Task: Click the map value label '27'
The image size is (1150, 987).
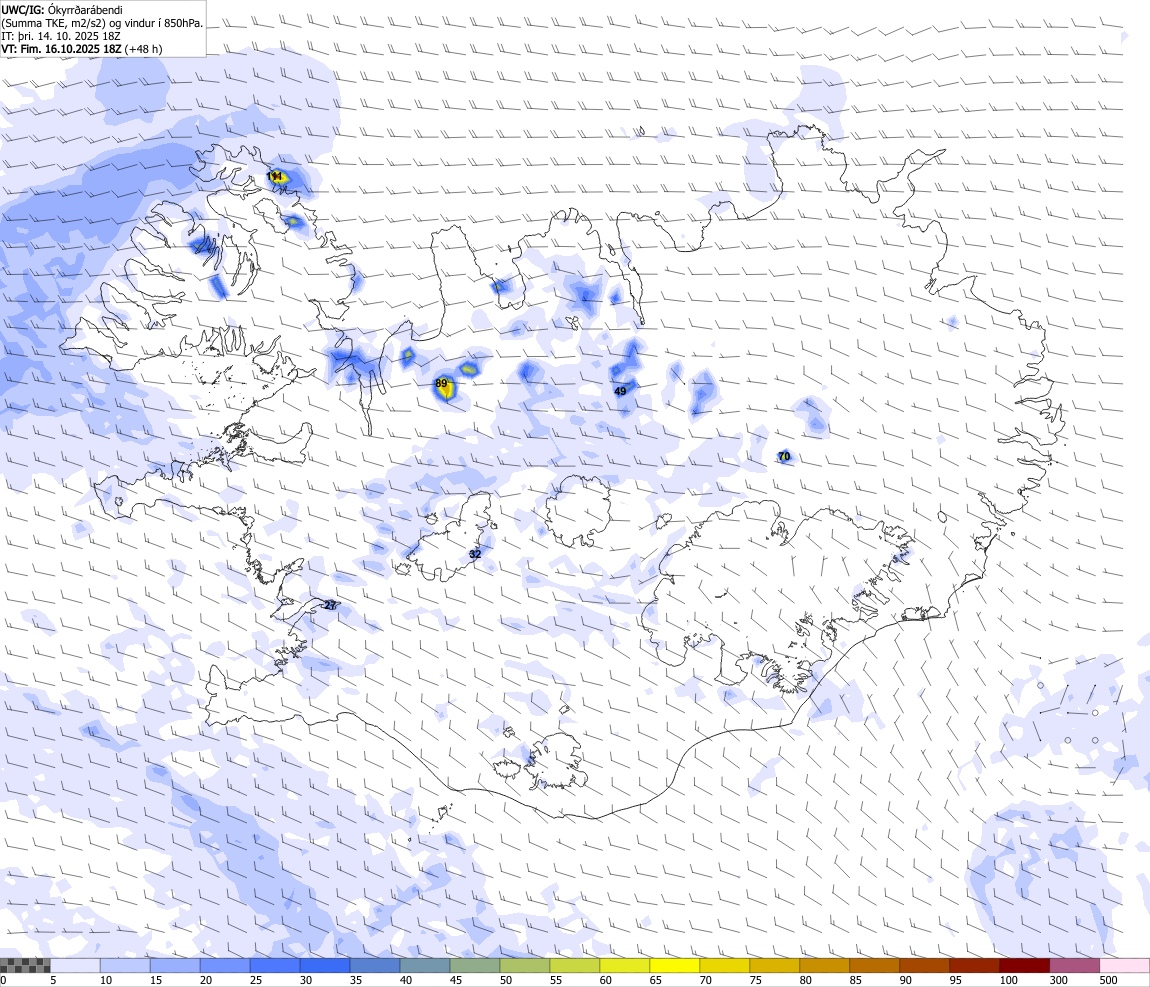Action: click(330, 606)
